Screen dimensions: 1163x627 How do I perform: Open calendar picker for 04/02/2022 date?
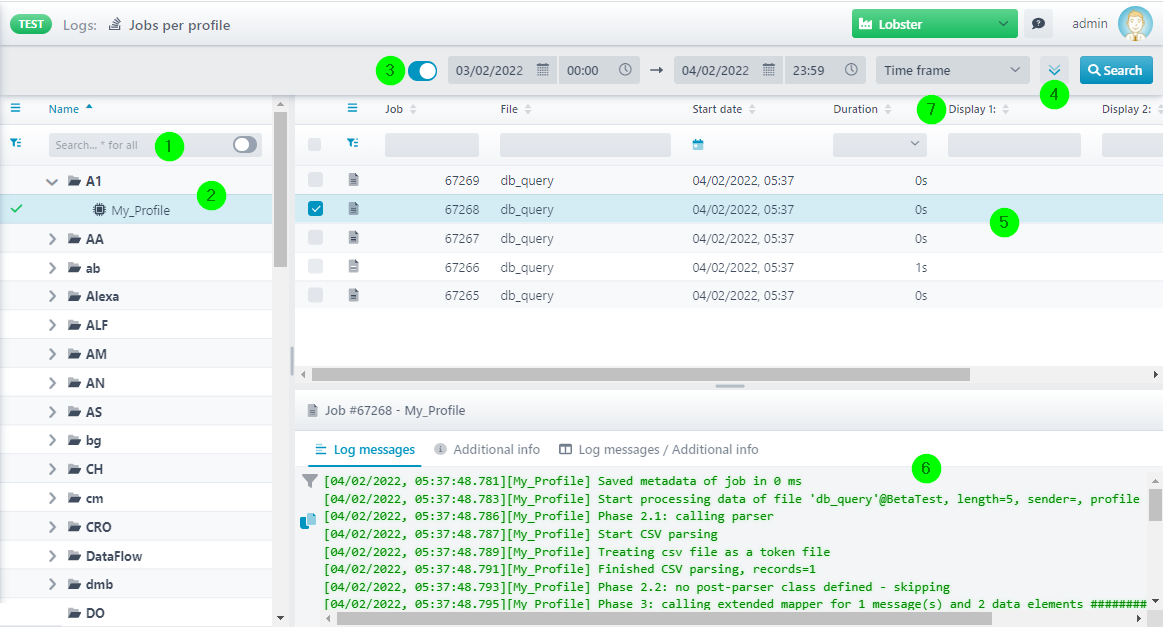[x=769, y=70]
